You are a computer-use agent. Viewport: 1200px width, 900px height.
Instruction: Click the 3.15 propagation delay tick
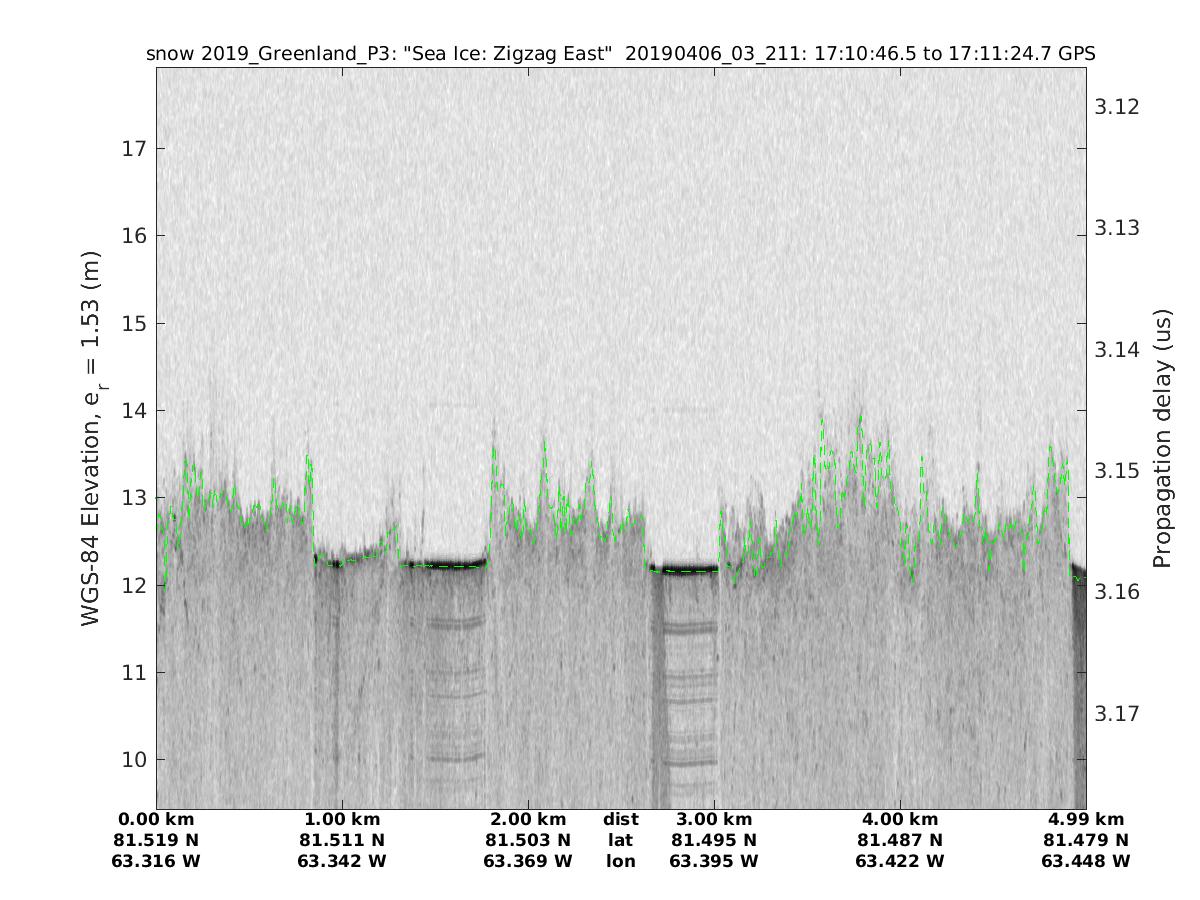tap(1111, 471)
